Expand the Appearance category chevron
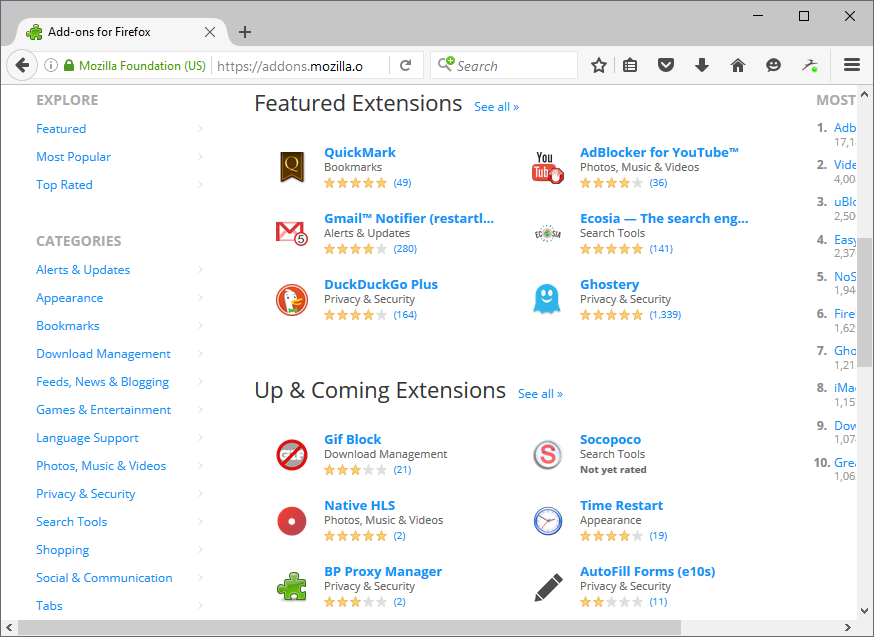Viewport: 874px width, 637px height. 200,298
